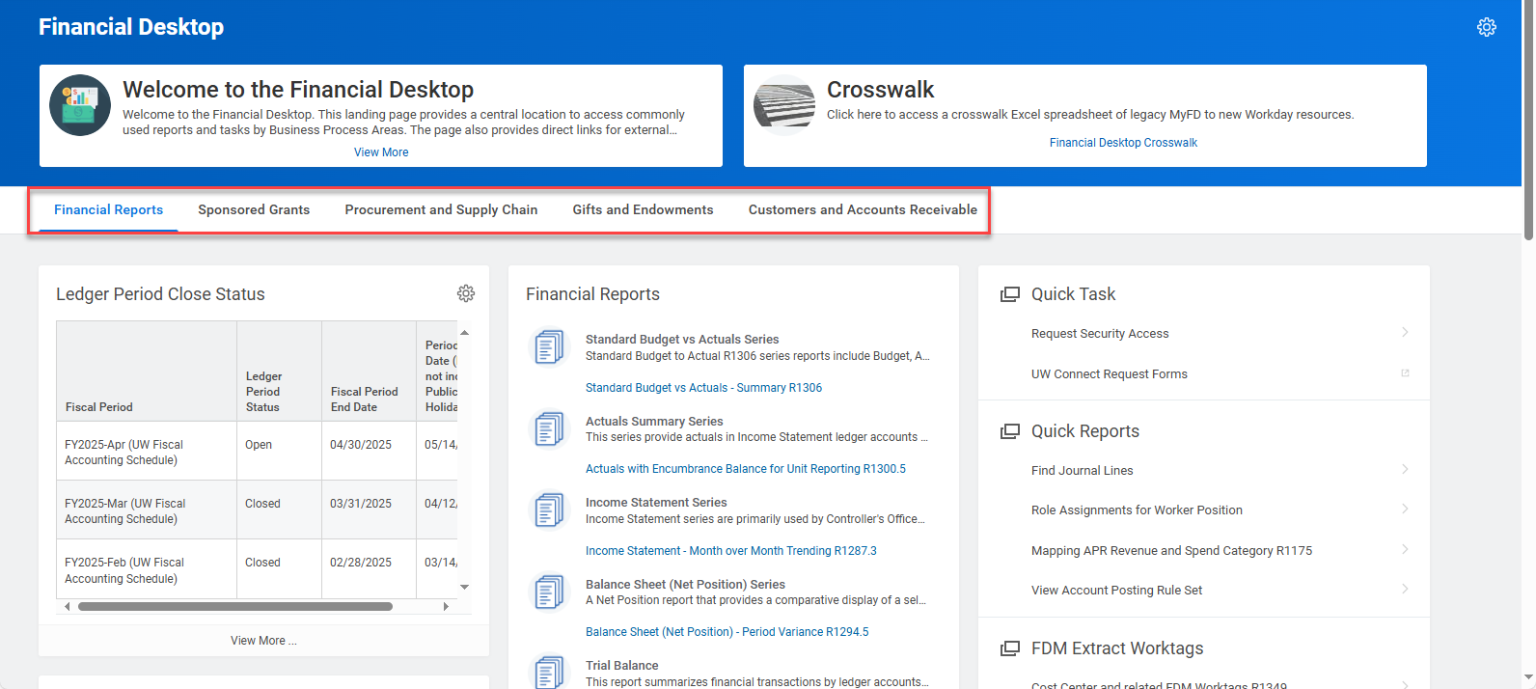The width and height of the screenshot is (1536, 689).
Task: Expand the View Account Posting Rule Set chevron
Action: pyautogui.click(x=1405, y=589)
